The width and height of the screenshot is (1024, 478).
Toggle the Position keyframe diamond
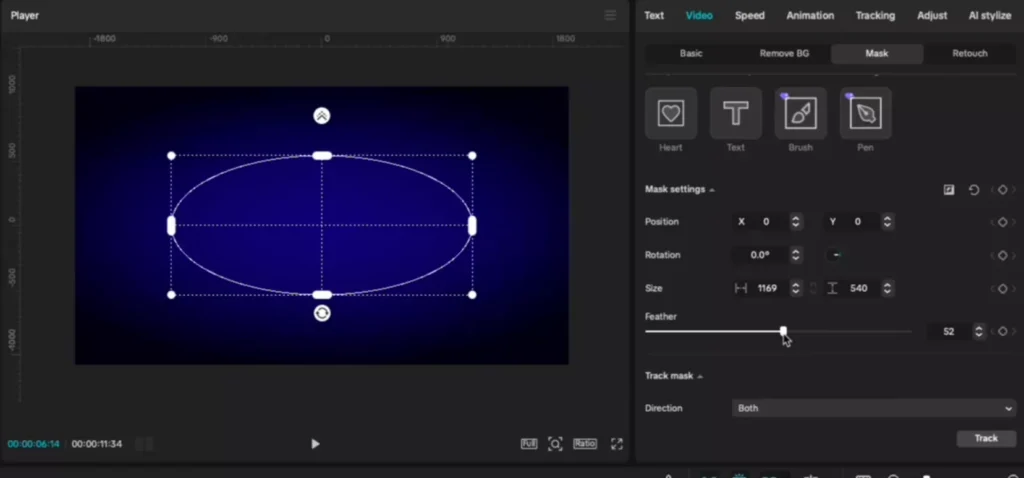click(x=1002, y=222)
